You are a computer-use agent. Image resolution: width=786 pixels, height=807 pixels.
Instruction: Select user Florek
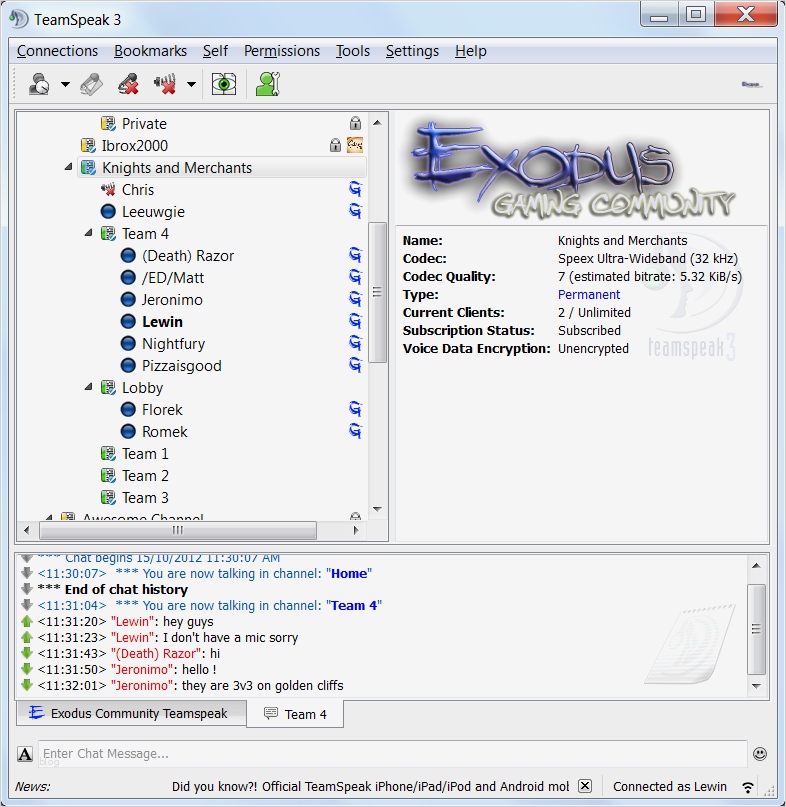[x=162, y=410]
